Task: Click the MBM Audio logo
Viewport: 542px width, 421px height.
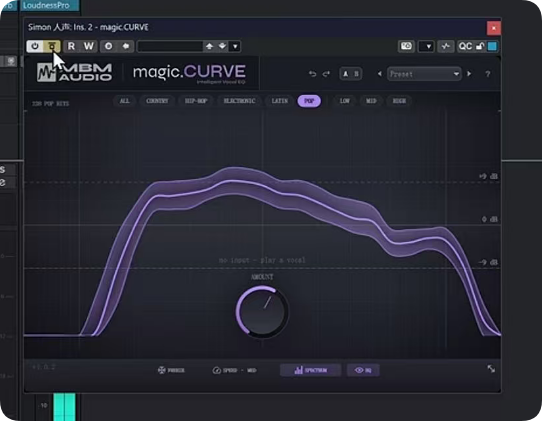Action: click(74, 72)
